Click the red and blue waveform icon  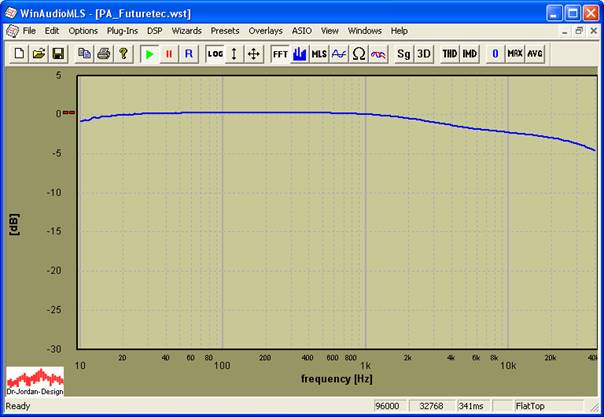coord(378,54)
